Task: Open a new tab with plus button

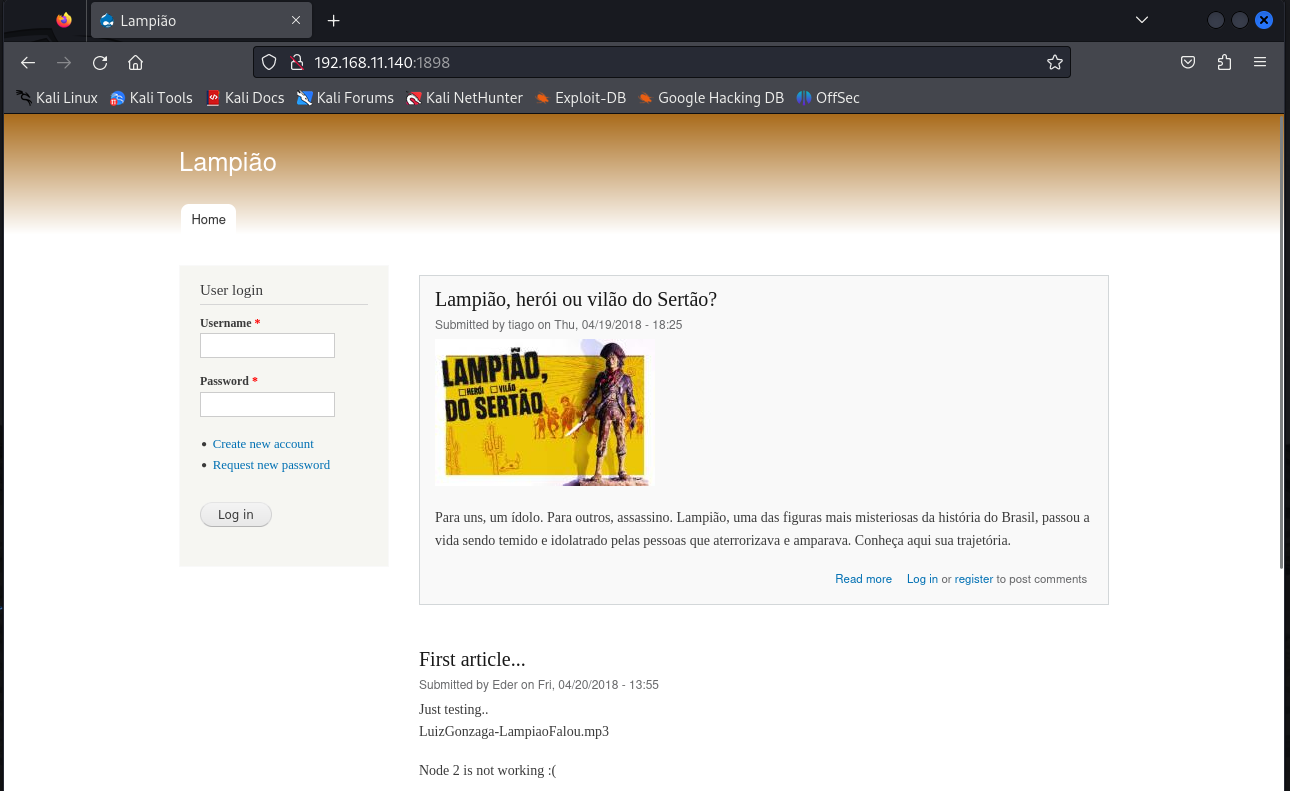Action: pyautogui.click(x=334, y=21)
